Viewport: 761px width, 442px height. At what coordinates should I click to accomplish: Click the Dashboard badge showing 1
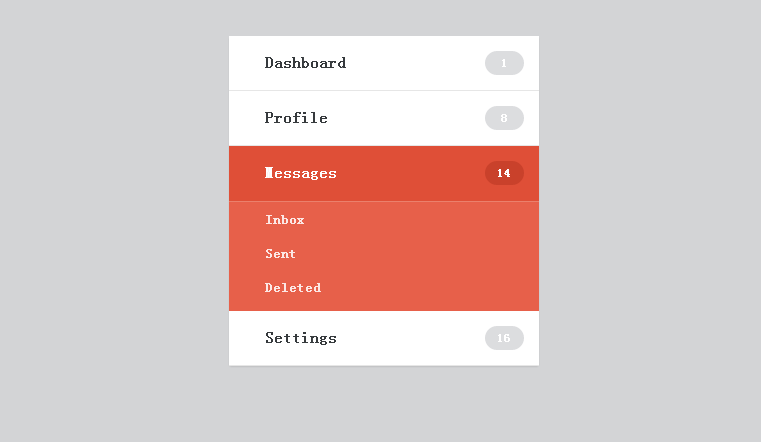[504, 63]
